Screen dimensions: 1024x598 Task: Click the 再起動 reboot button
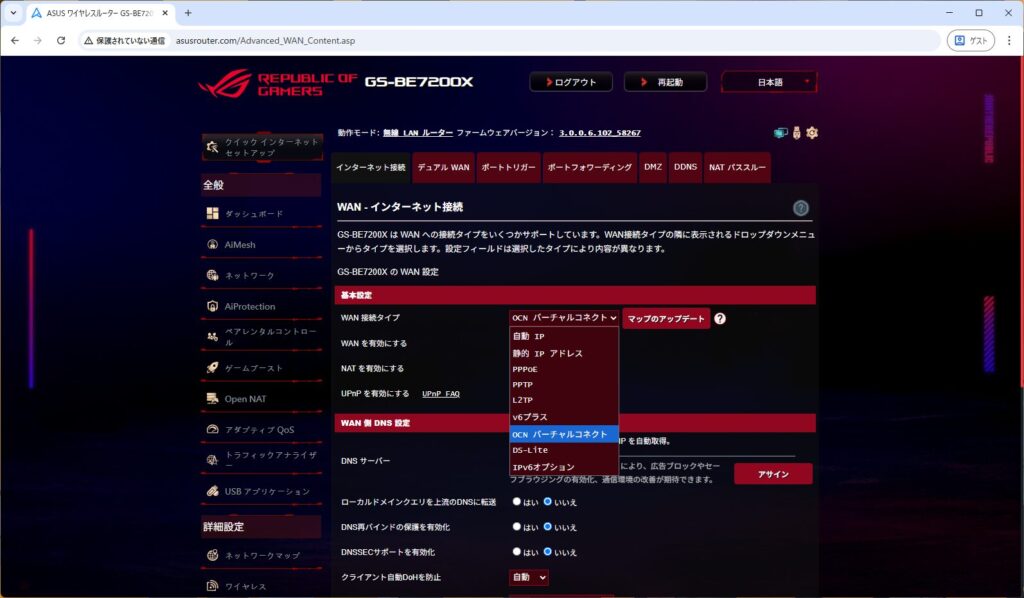click(x=665, y=82)
